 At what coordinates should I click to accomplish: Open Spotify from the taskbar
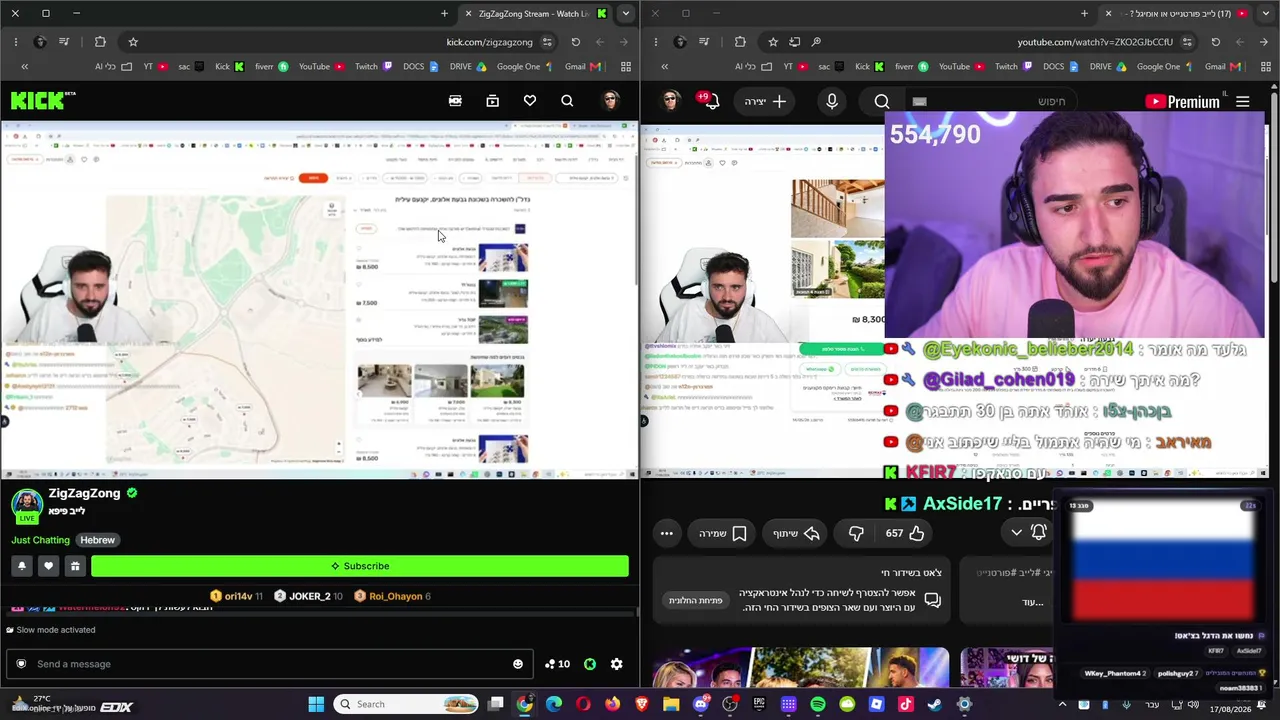pyautogui.click(x=818, y=704)
